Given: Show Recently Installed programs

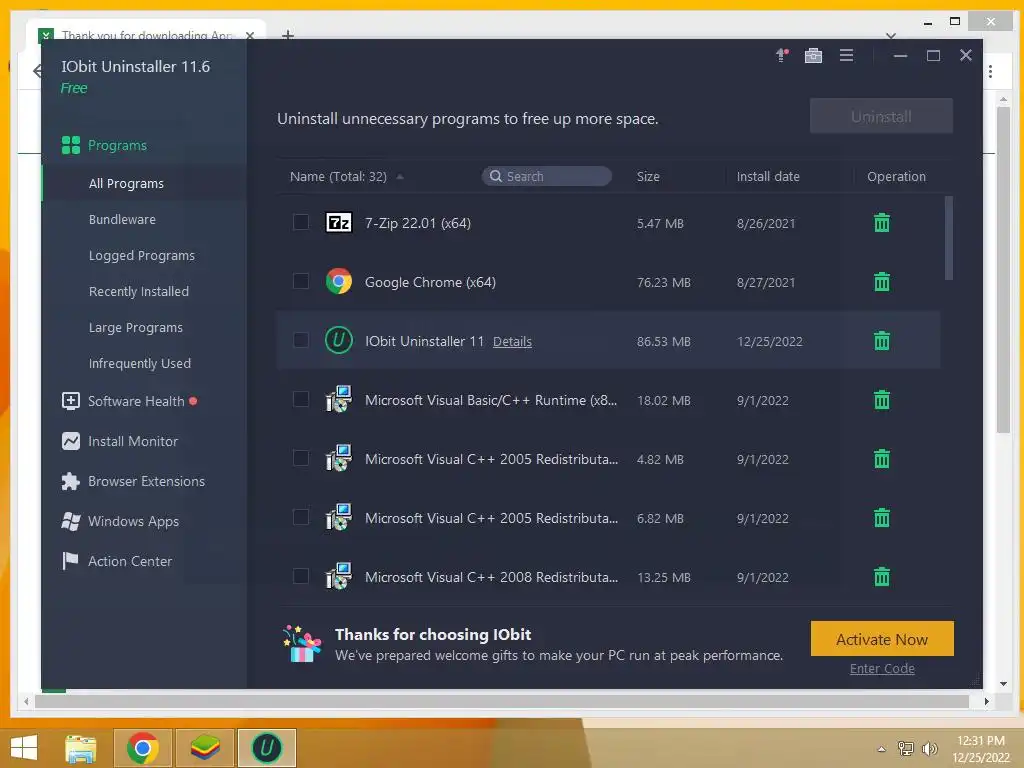Looking at the screenshot, I should click(x=138, y=291).
